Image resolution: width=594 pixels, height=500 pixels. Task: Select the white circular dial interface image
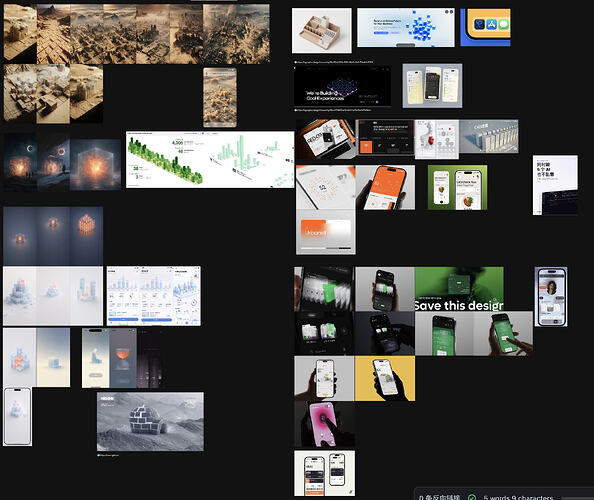[326, 187]
